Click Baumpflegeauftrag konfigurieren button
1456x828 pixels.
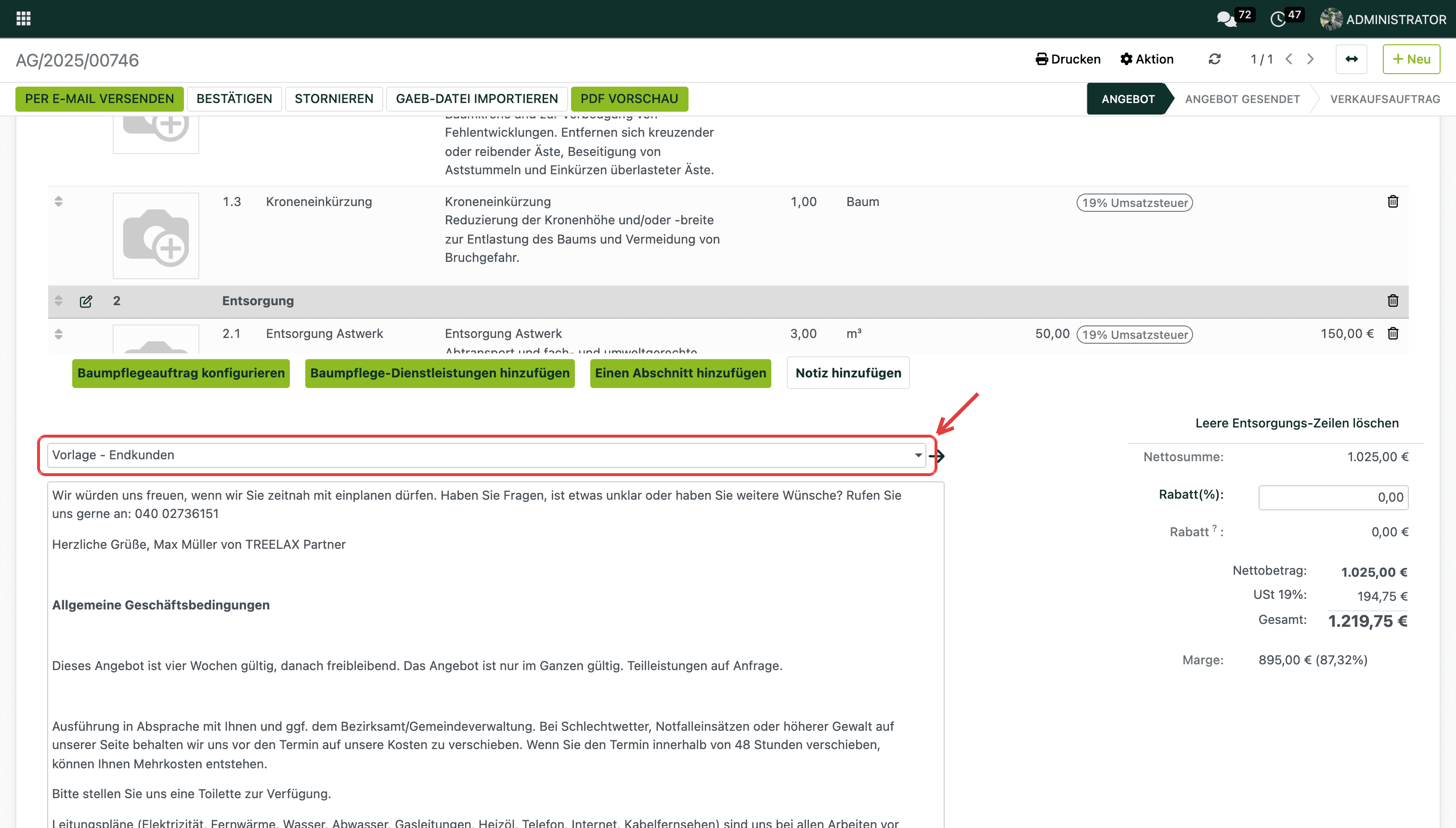(x=181, y=373)
